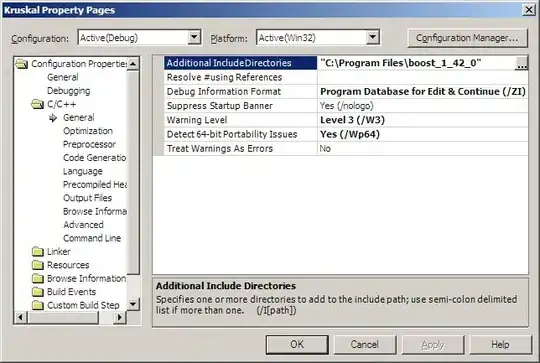Click the Configuration Manager button

pyautogui.click(x=467, y=38)
